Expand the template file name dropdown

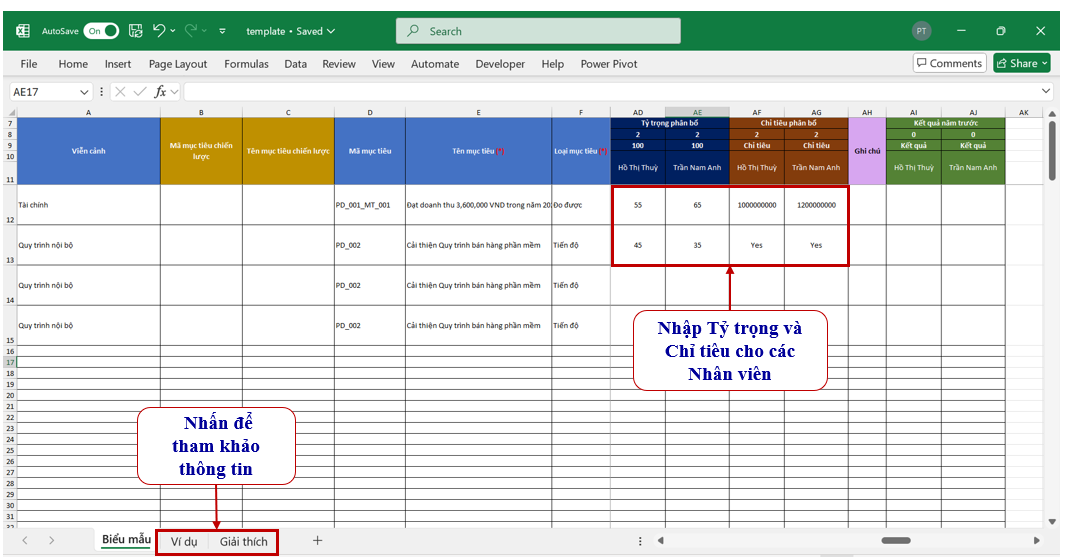[331, 31]
